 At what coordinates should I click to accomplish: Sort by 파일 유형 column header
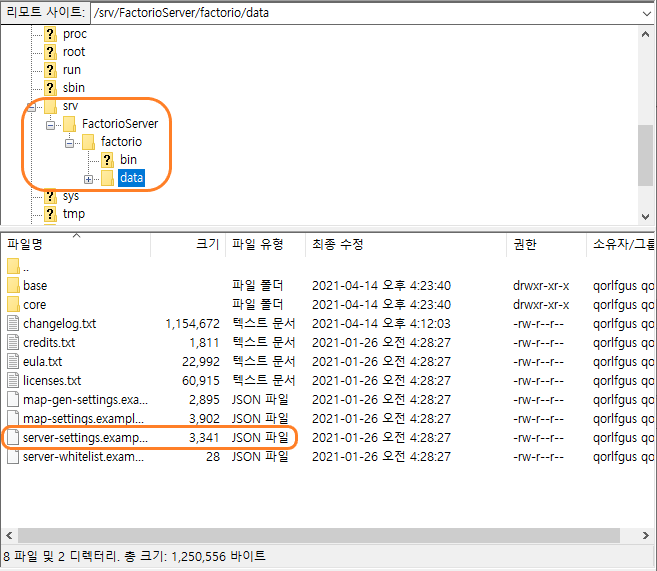point(266,244)
